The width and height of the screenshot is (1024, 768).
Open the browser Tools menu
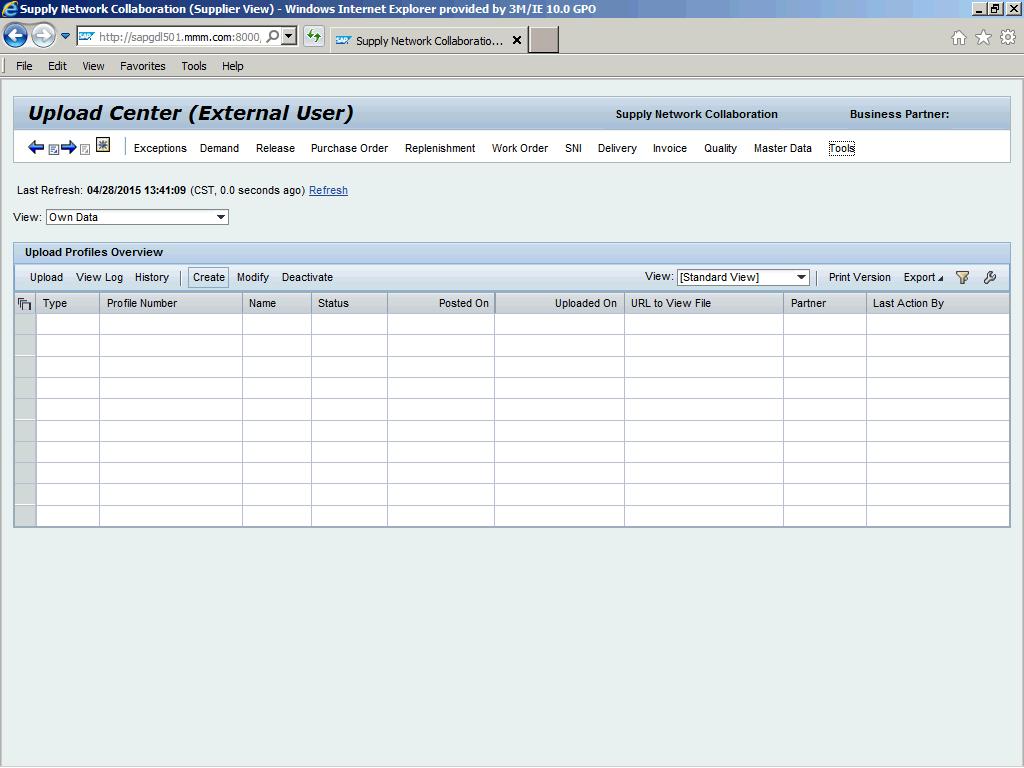pos(194,66)
